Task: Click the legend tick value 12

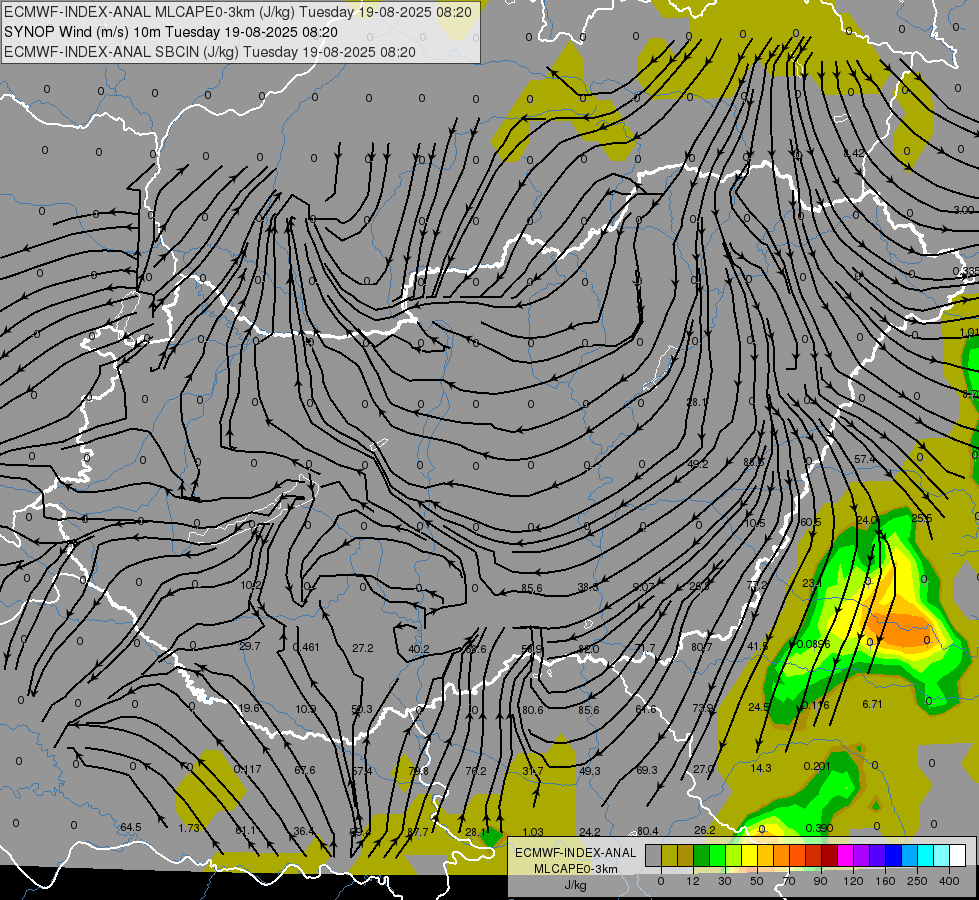Action: [x=692, y=881]
